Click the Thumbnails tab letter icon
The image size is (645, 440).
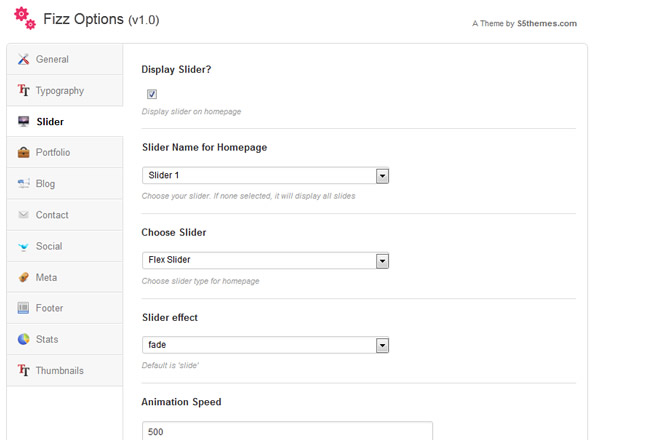click(x=23, y=370)
